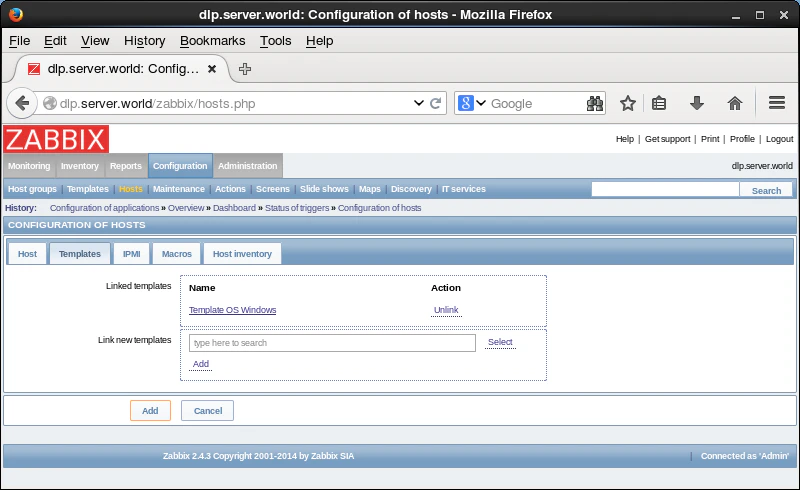Expand the URL bar history dropdown
Viewport: 800px width, 490px height.
tap(418, 103)
